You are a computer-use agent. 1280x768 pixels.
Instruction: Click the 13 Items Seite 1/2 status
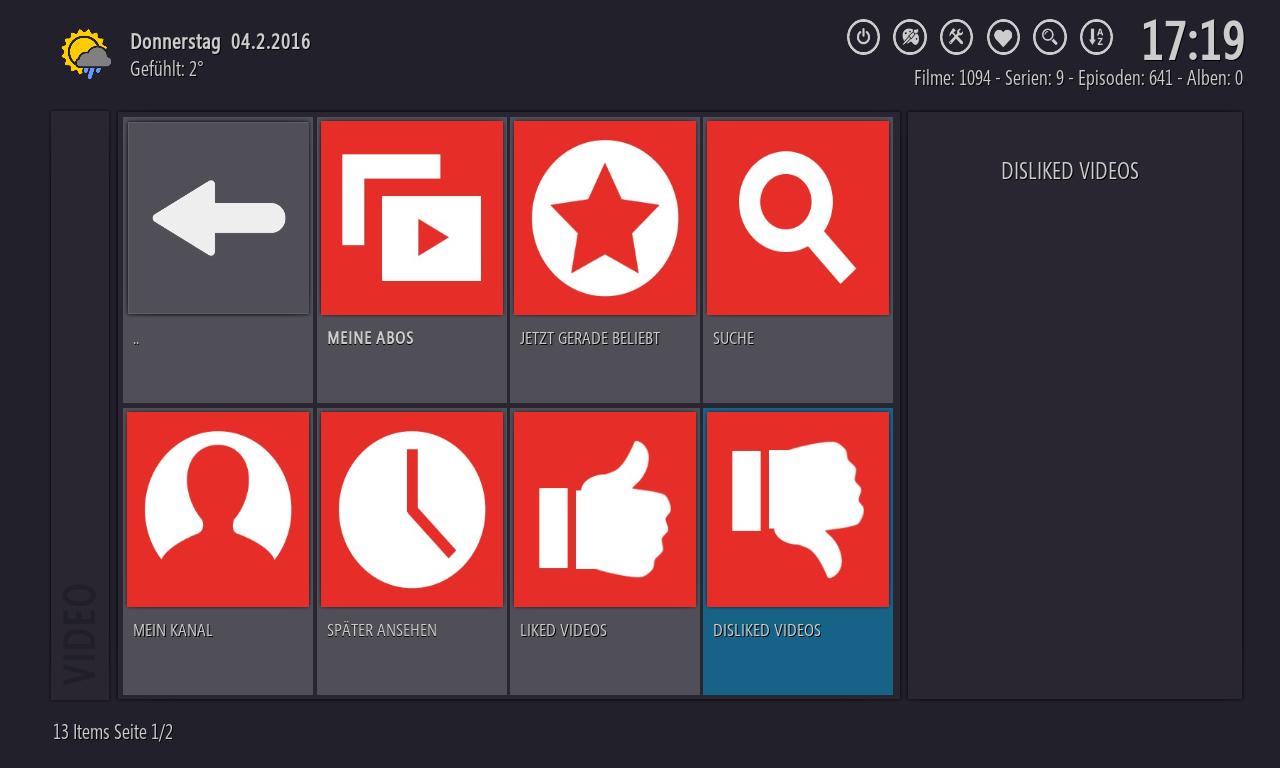pyautogui.click(x=113, y=732)
